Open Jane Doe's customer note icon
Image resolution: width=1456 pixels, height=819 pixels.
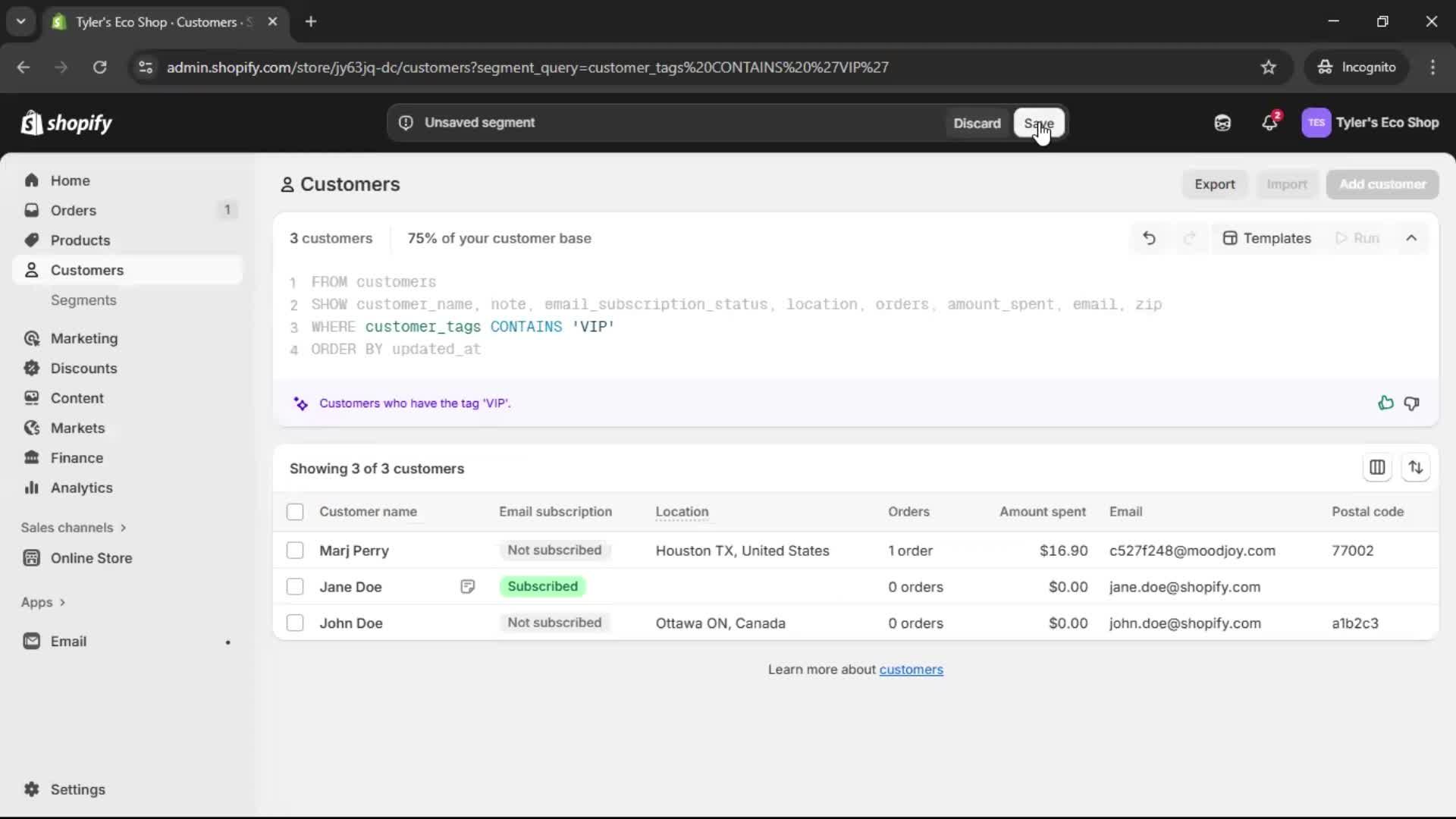(467, 587)
